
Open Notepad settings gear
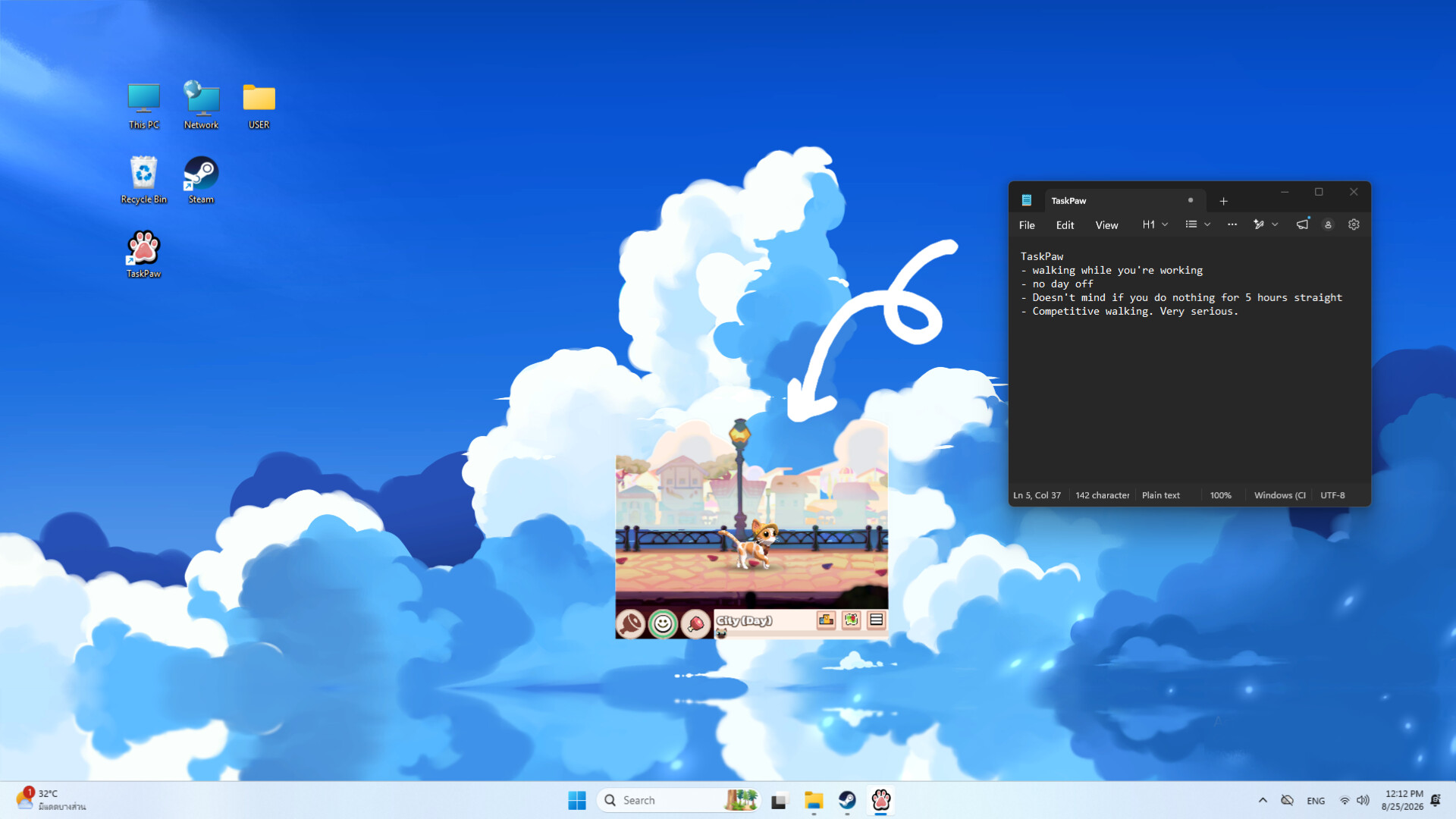1354,224
